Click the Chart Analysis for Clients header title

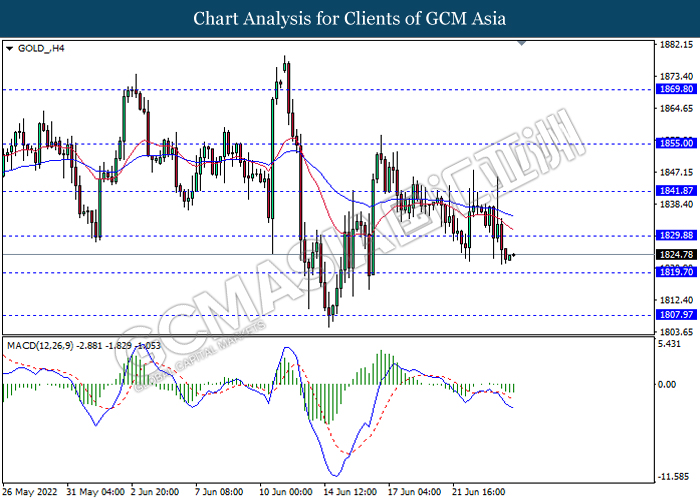tap(350, 18)
